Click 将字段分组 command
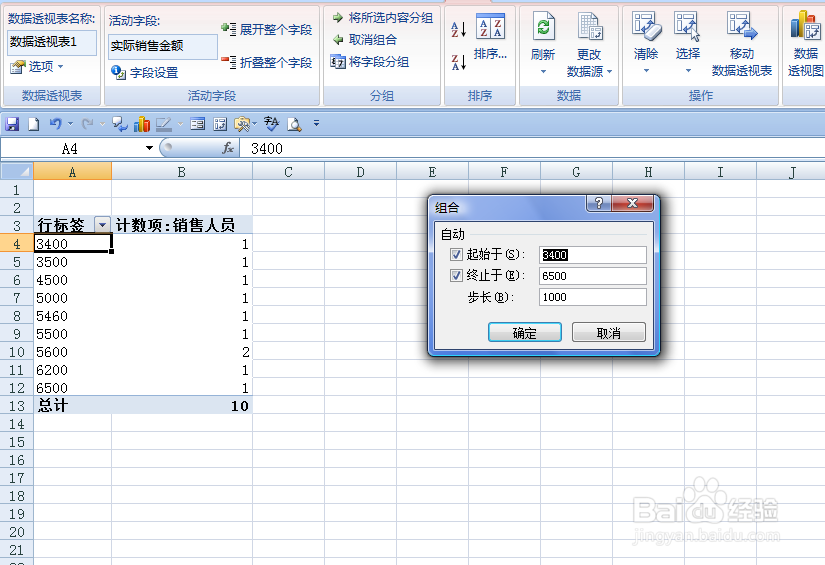Viewport: 825px width, 565px height. coord(369,62)
